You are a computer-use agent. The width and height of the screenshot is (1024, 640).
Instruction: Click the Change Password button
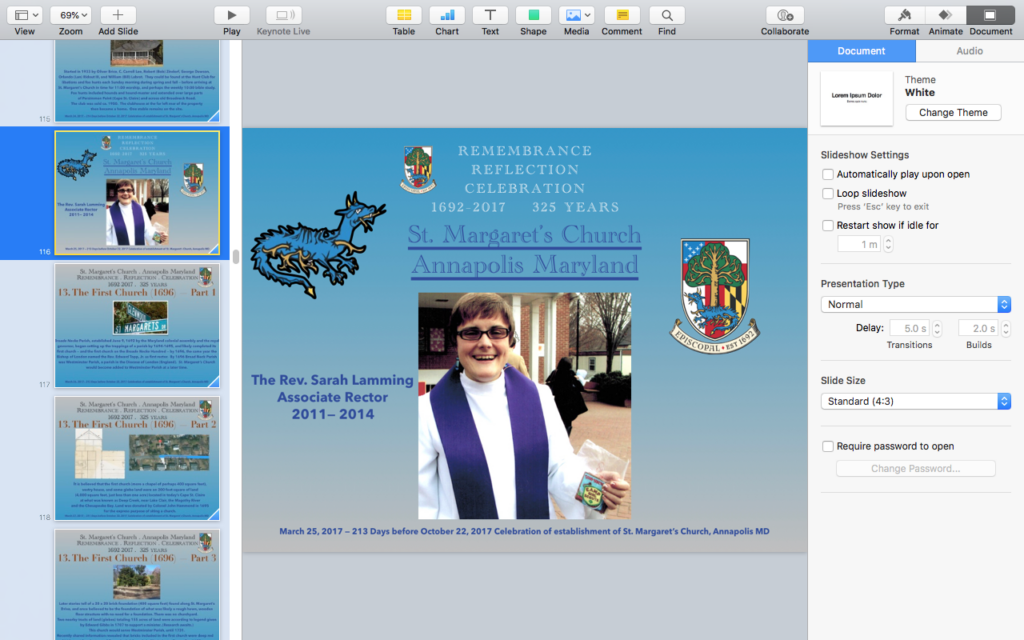pos(916,468)
